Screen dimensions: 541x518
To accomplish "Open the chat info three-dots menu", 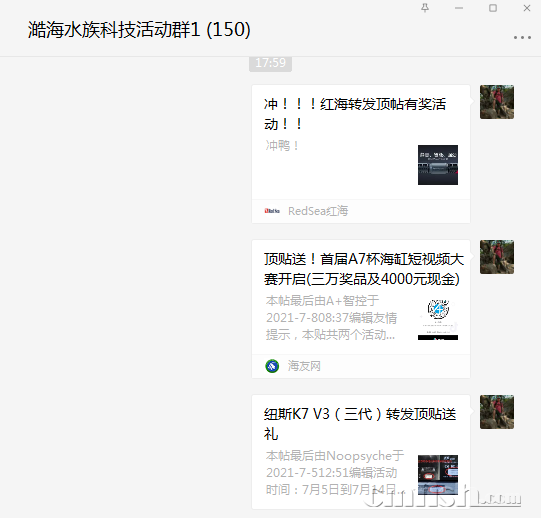I will [x=522, y=37].
